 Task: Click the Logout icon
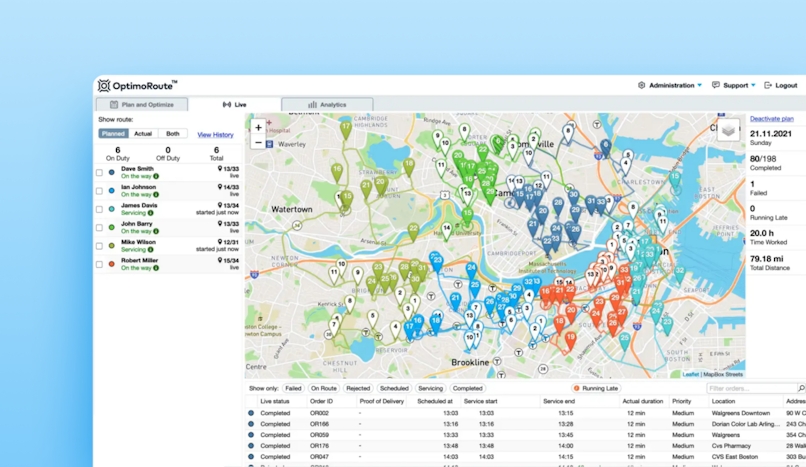[767, 86]
